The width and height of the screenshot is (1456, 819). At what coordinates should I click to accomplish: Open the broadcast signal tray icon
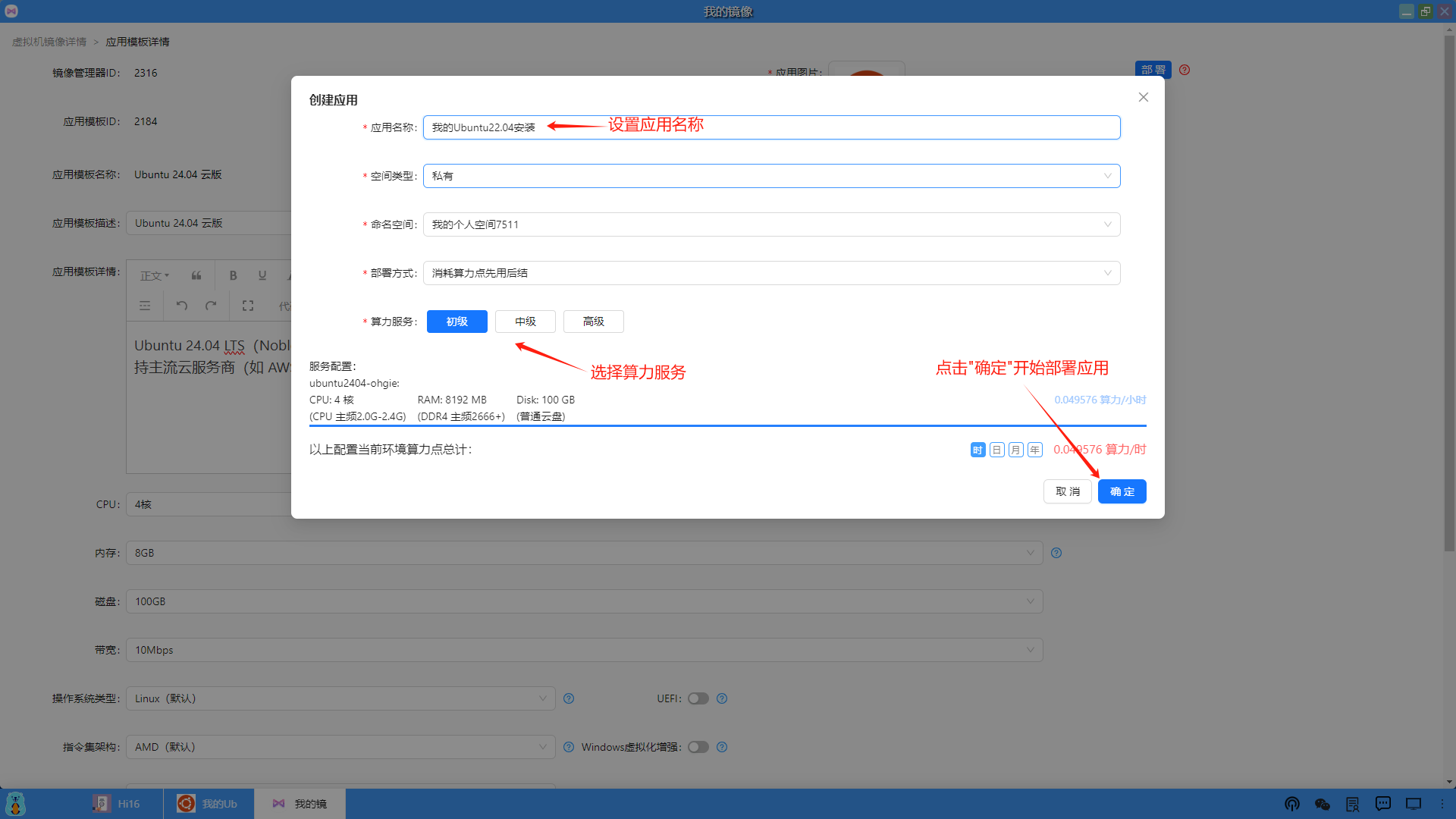(x=1291, y=804)
